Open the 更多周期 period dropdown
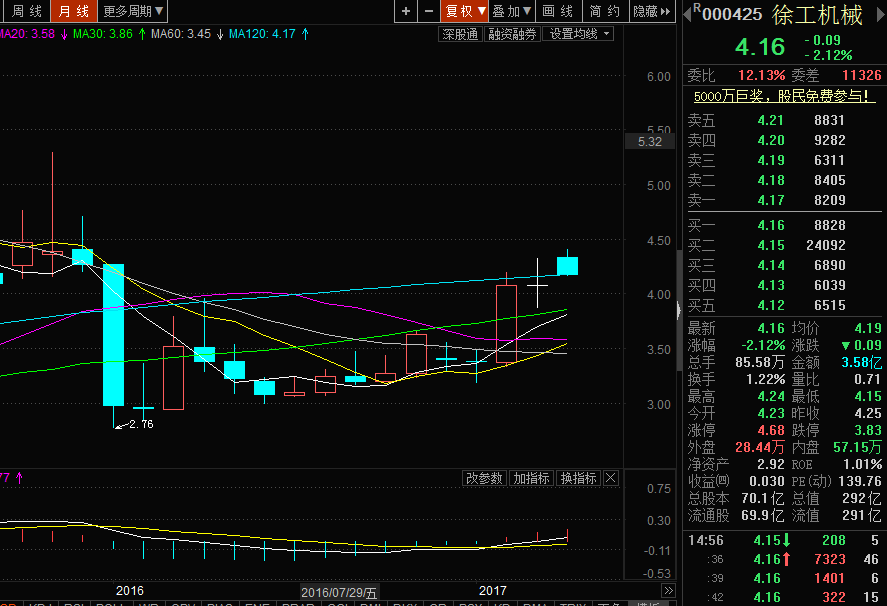887x606 pixels. tap(134, 11)
